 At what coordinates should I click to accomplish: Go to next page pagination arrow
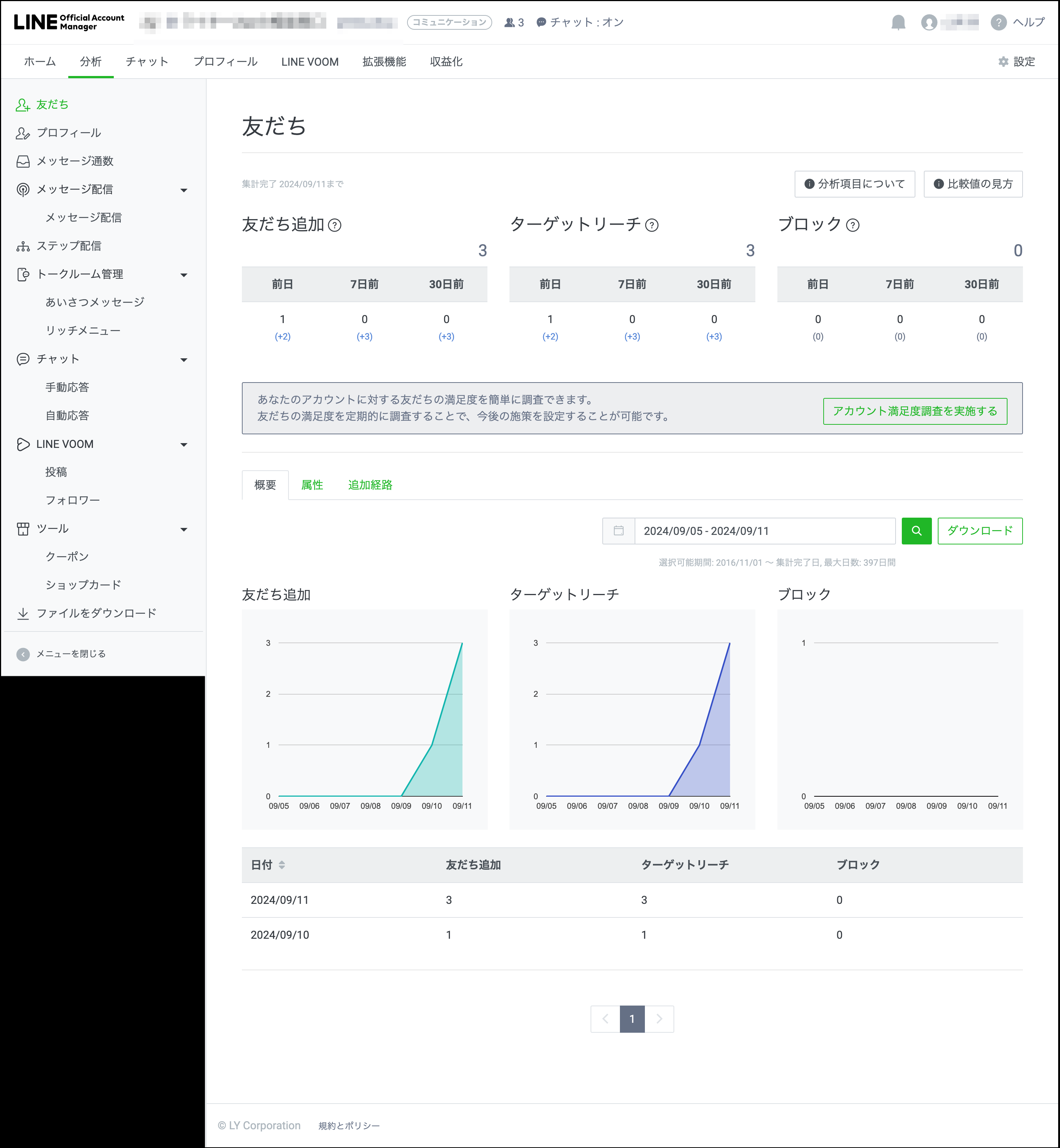click(659, 1018)
